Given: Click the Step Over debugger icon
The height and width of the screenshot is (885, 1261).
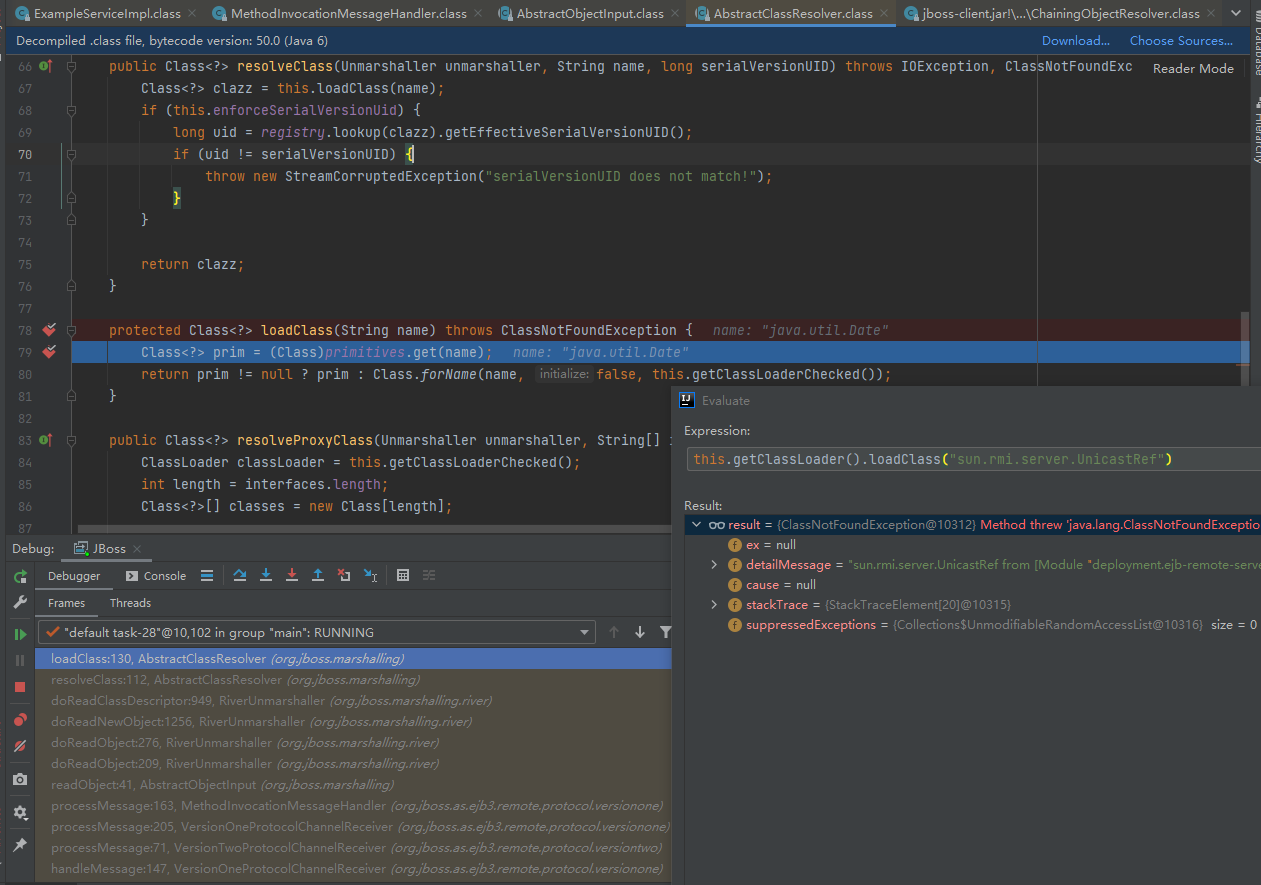Looking at the screenshot, I should point(240,575).
